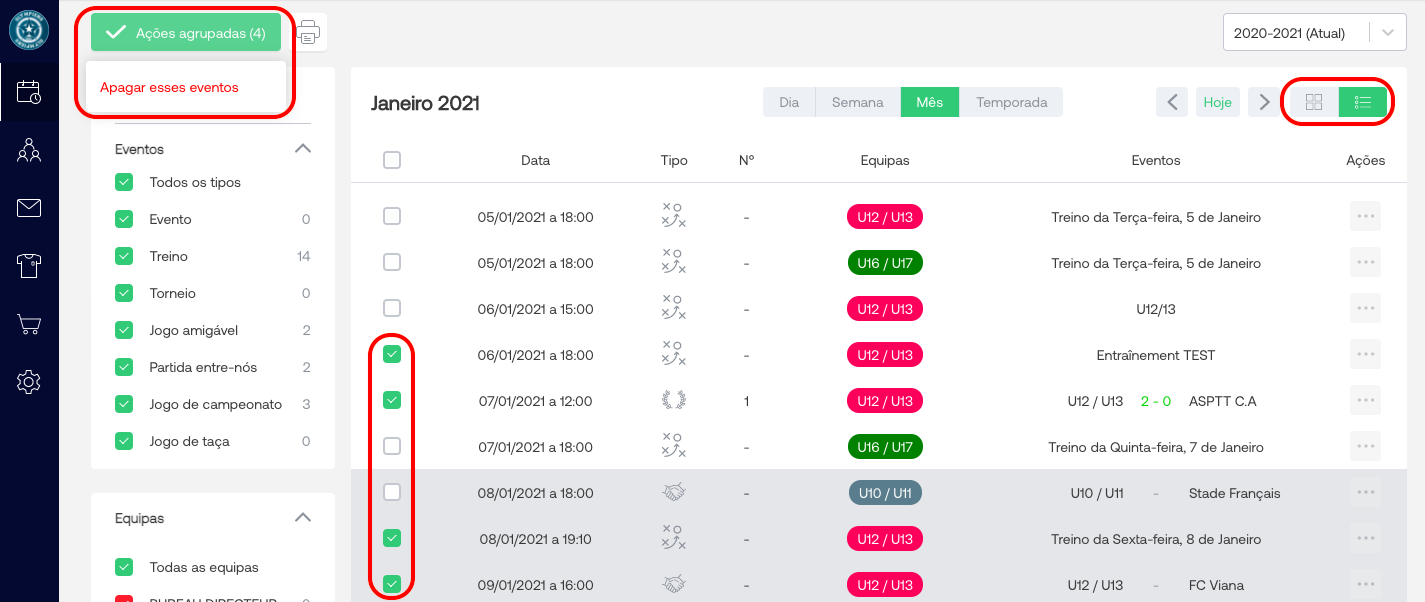Click the green U16 / U17 team badge
Viewport: 1425px width, 602px height.
pos(884,263)
